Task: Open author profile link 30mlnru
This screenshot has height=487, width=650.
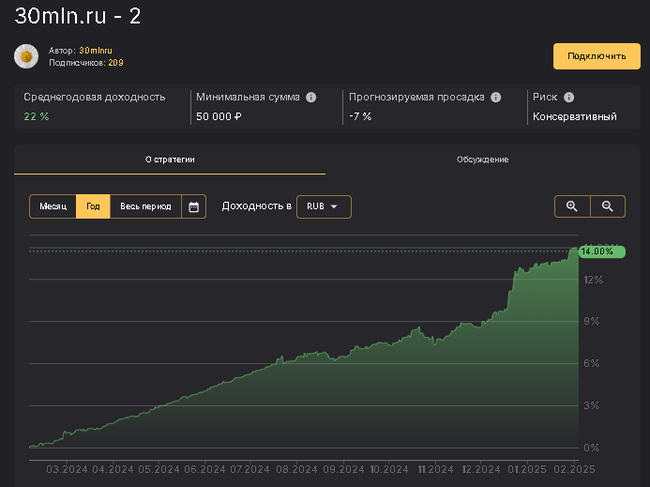Action: click(x=96, y=50)
